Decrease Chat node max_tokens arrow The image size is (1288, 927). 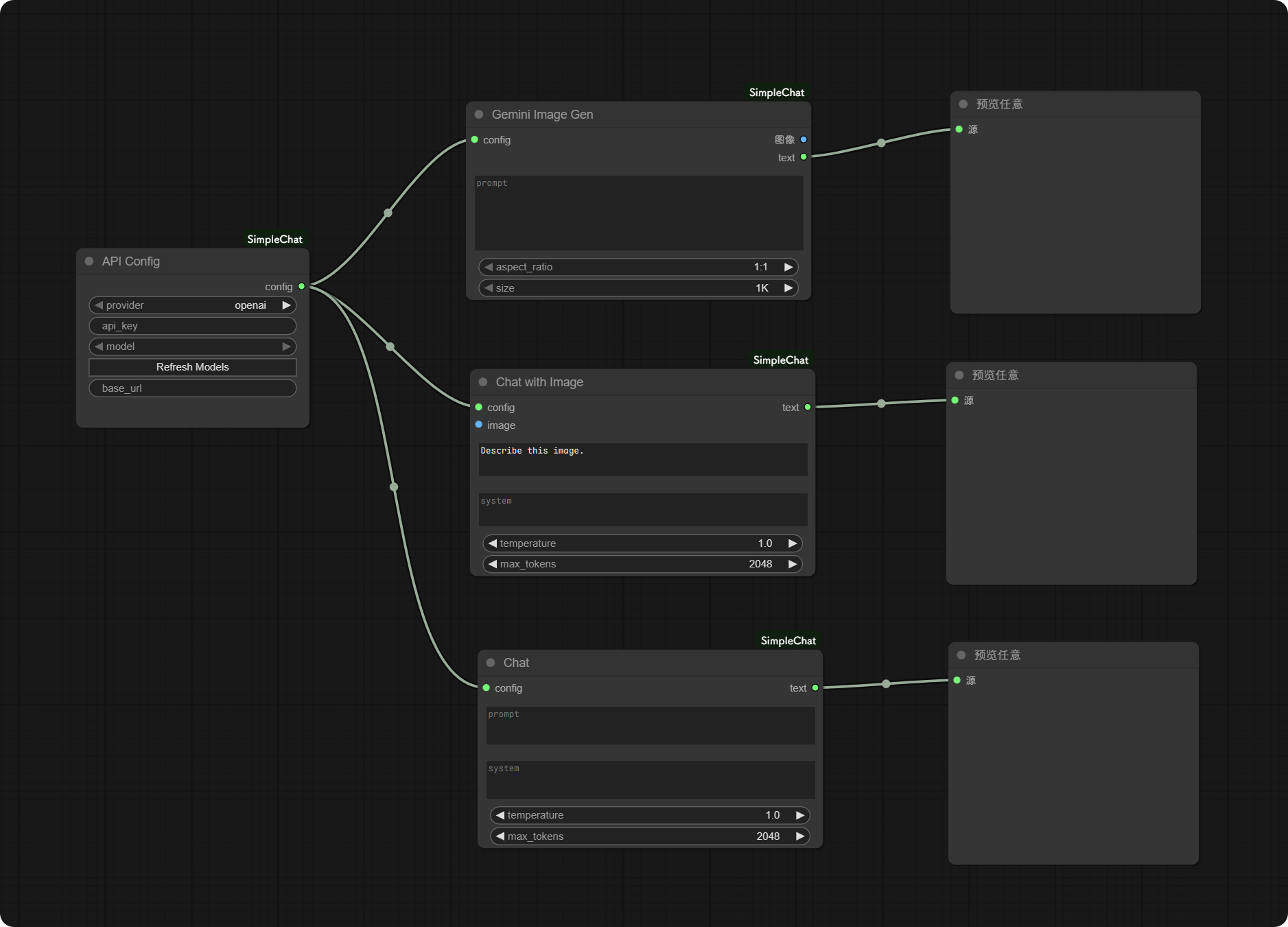[x=500, y=836]
